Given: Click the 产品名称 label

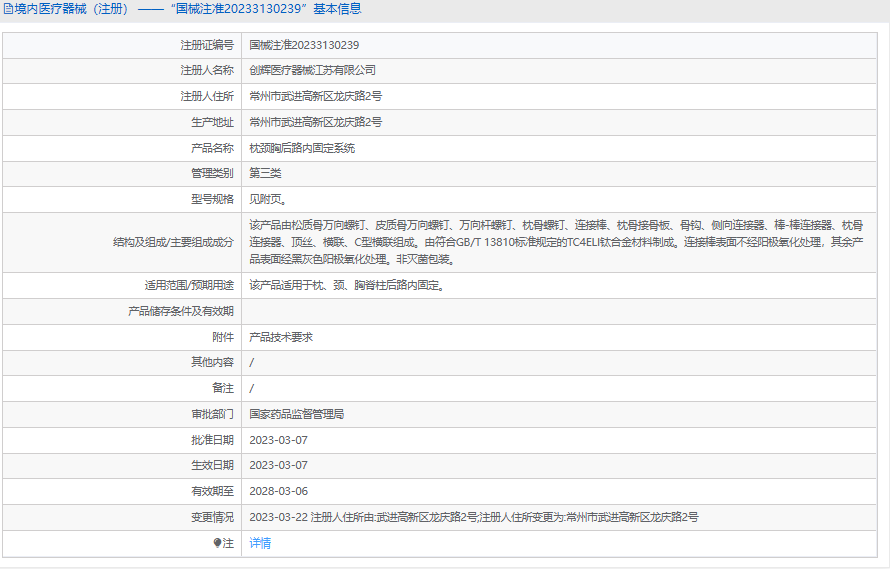Looking at the screenshot, I should tap(212, 148).
